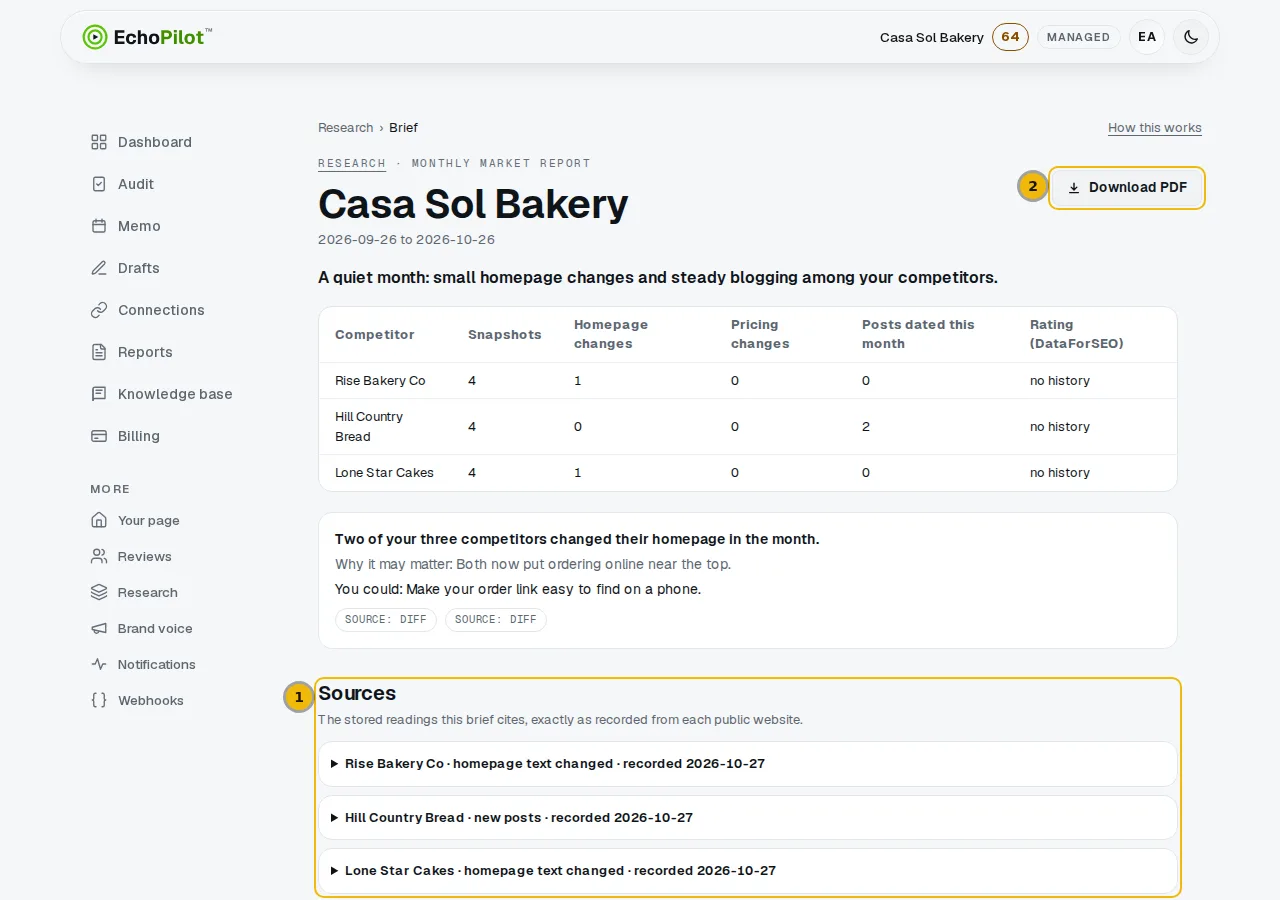Open the Knowledge base section
Image resolution: width=1280 pixels, height=900 pixels.
175,394
